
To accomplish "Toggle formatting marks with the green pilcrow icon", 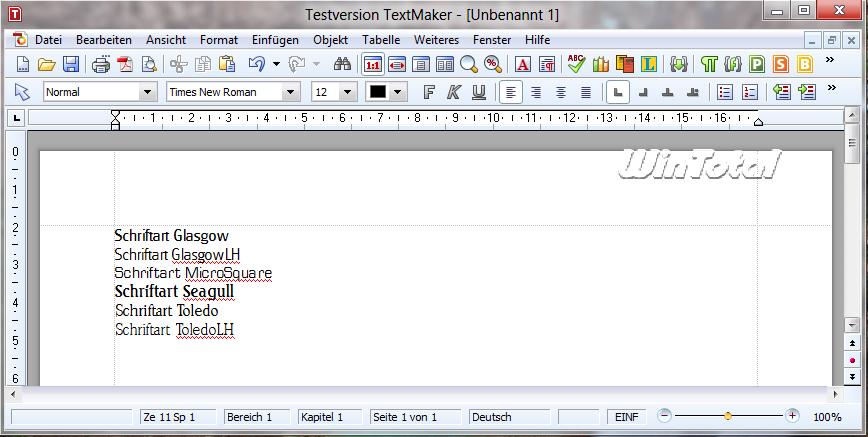I will (x=709, y=64).
